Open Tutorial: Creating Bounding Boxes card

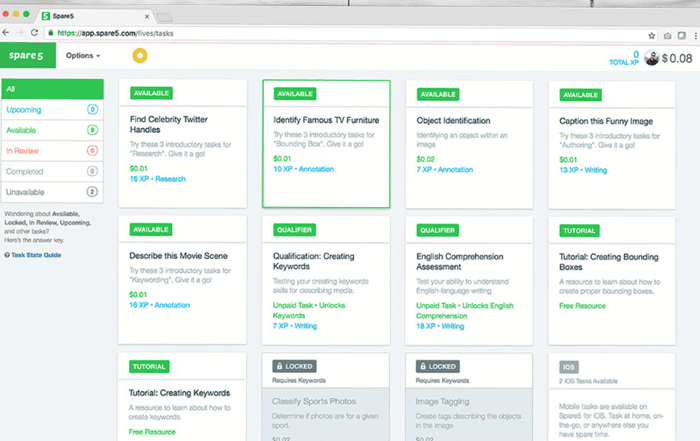[x=612, y=281]
